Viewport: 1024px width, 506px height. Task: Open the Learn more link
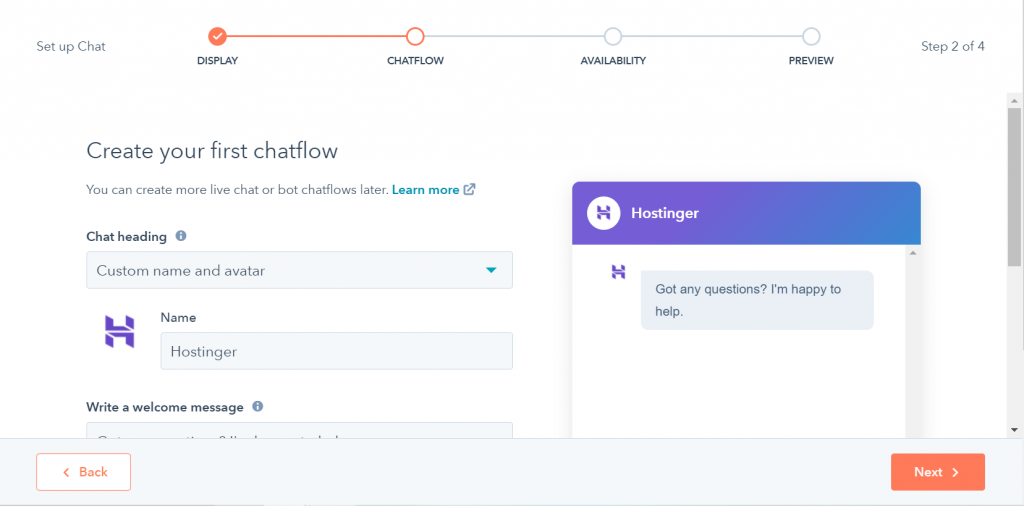tap(426, 190)
